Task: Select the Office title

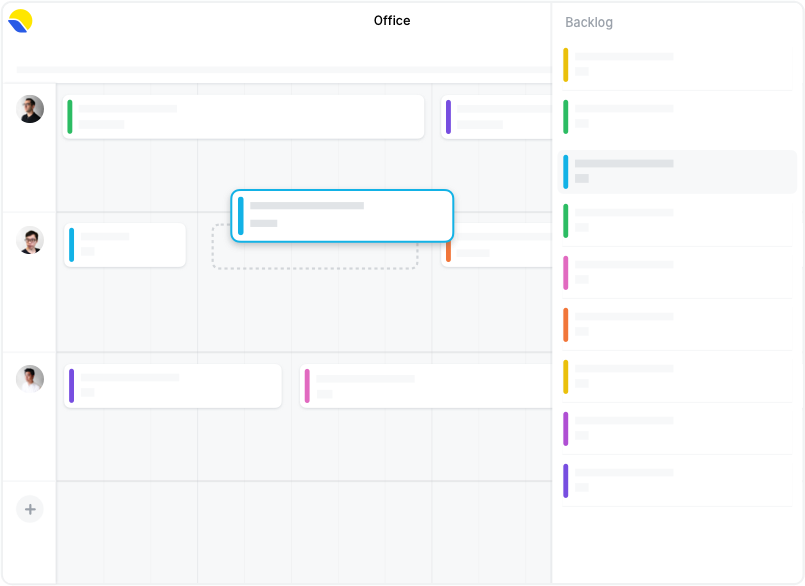Action: (392, 21)
